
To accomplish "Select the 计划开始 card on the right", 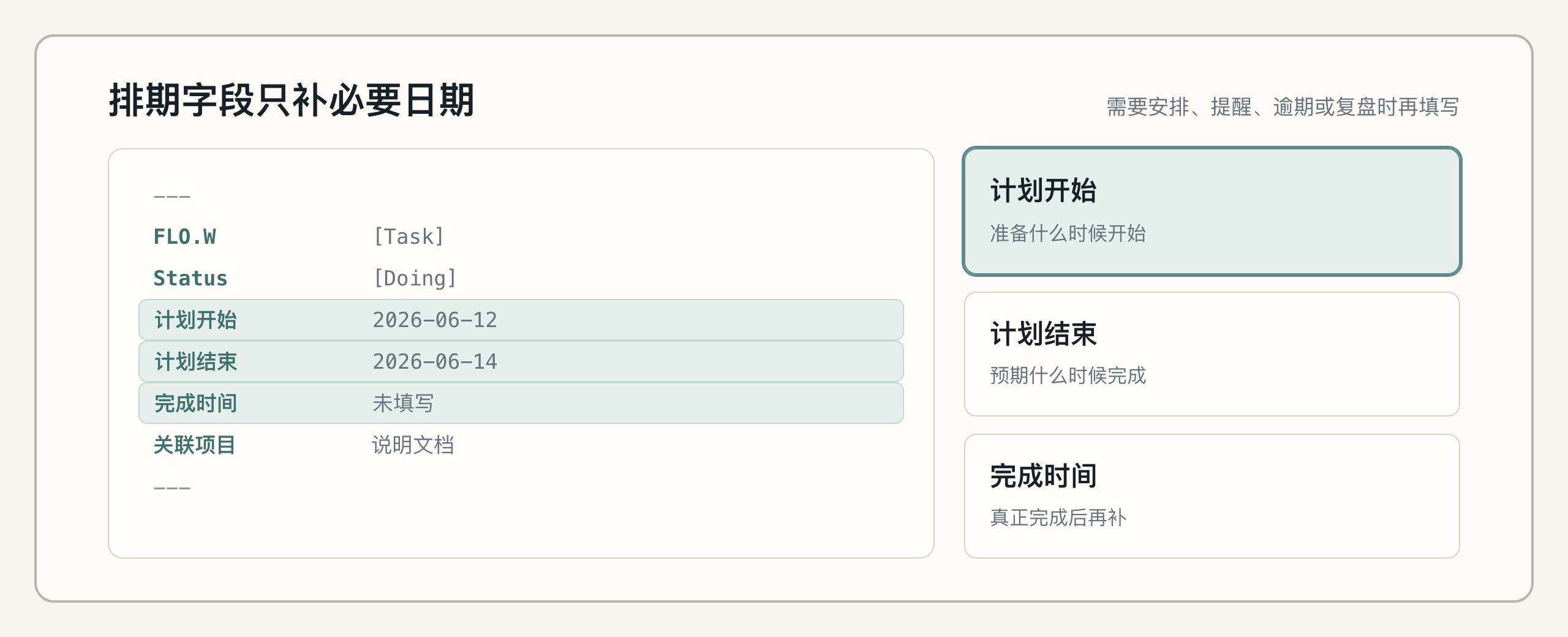I will tap(1212, 211).
